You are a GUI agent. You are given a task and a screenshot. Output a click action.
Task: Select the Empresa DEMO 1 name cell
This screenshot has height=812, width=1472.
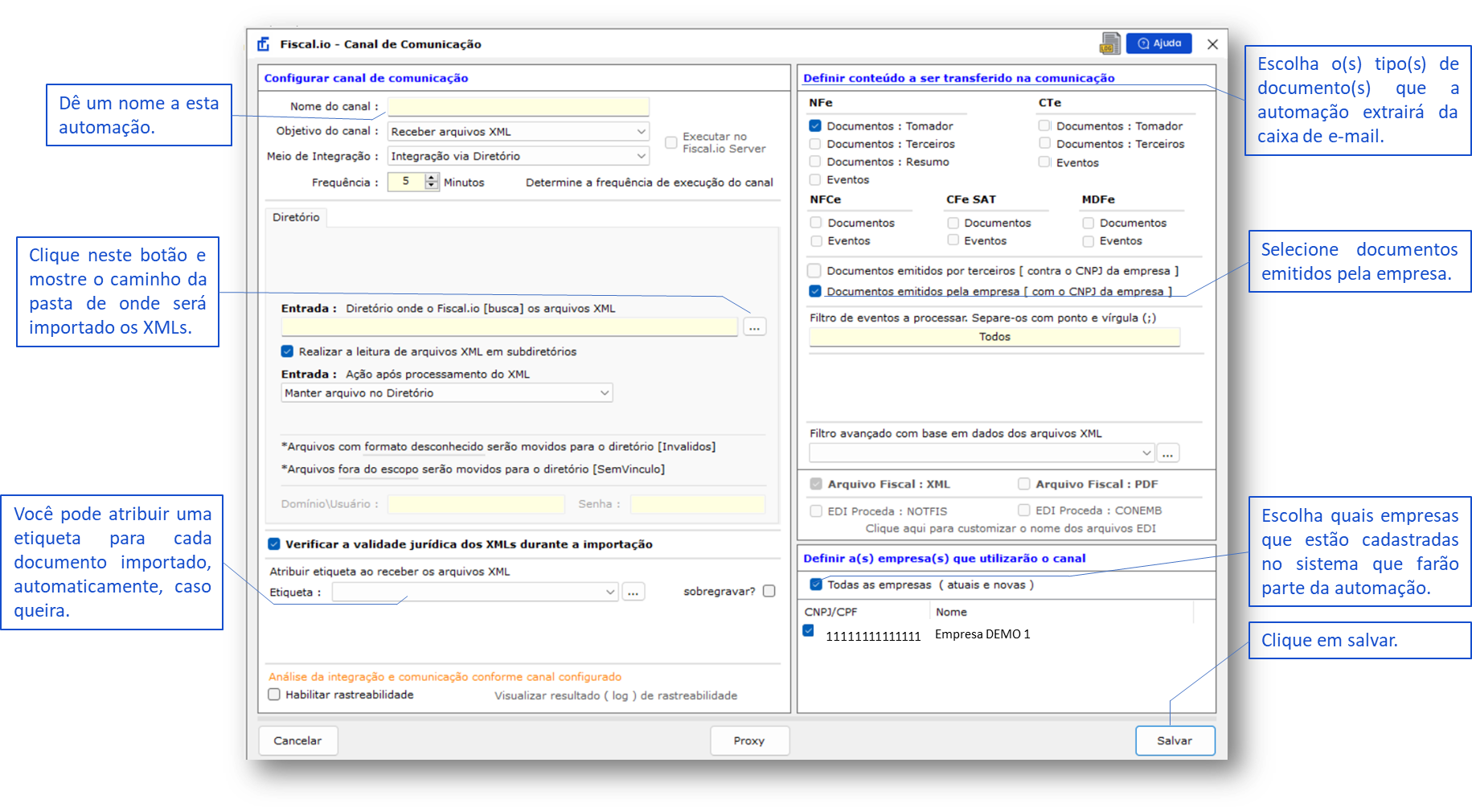982,634
